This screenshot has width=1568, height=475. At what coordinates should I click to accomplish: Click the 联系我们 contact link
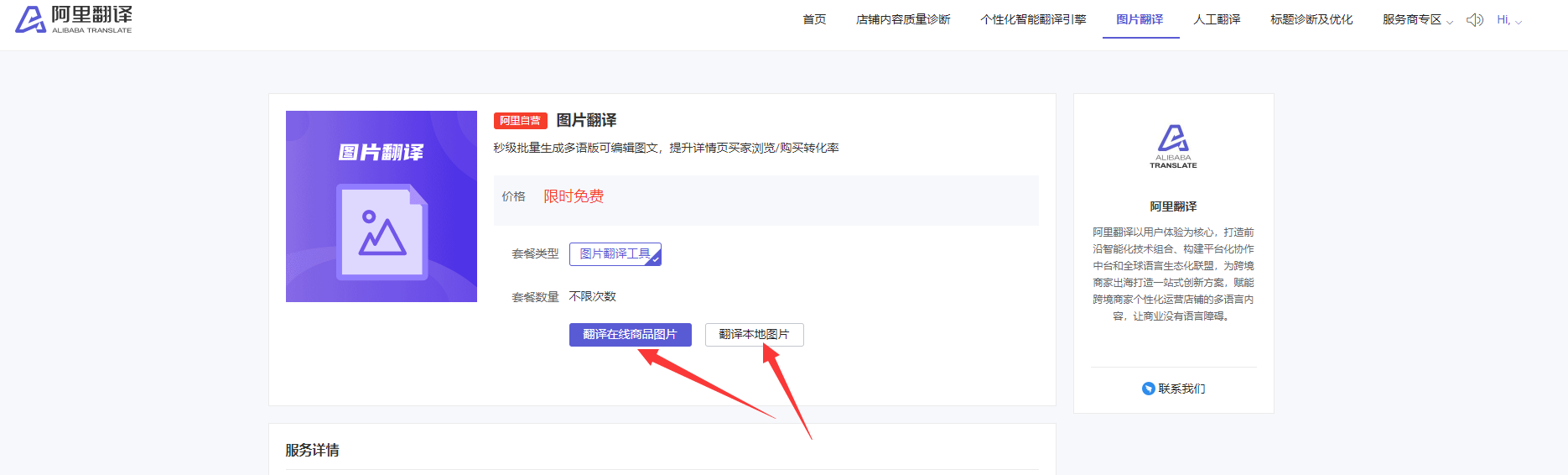tap(1181, 389)
